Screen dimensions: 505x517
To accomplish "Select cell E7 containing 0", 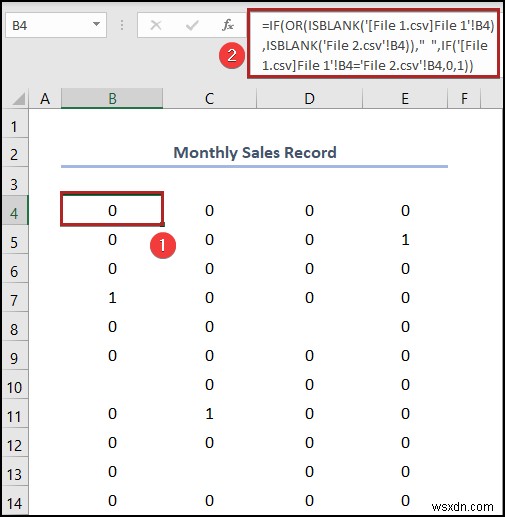I will coord(405,297).
